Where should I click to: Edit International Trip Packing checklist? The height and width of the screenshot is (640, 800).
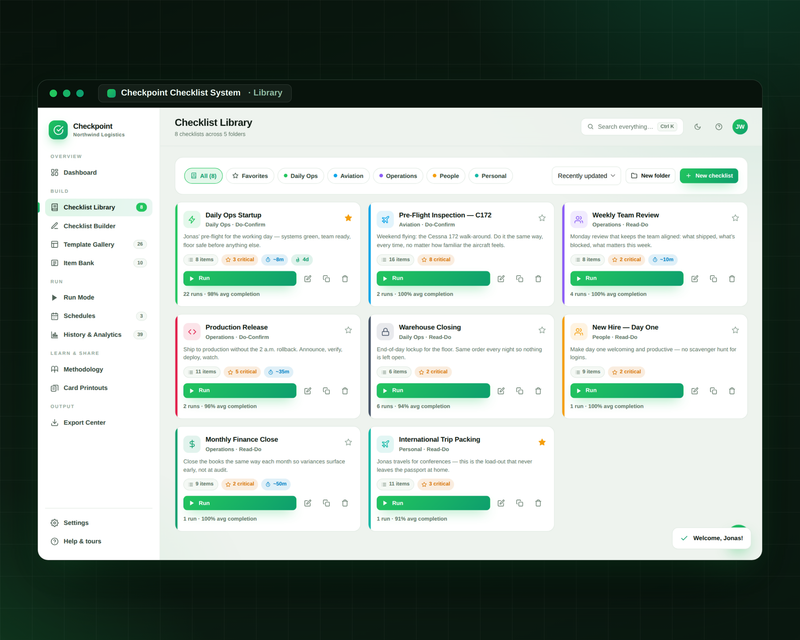pyautogui.click(x=501, y=503)
